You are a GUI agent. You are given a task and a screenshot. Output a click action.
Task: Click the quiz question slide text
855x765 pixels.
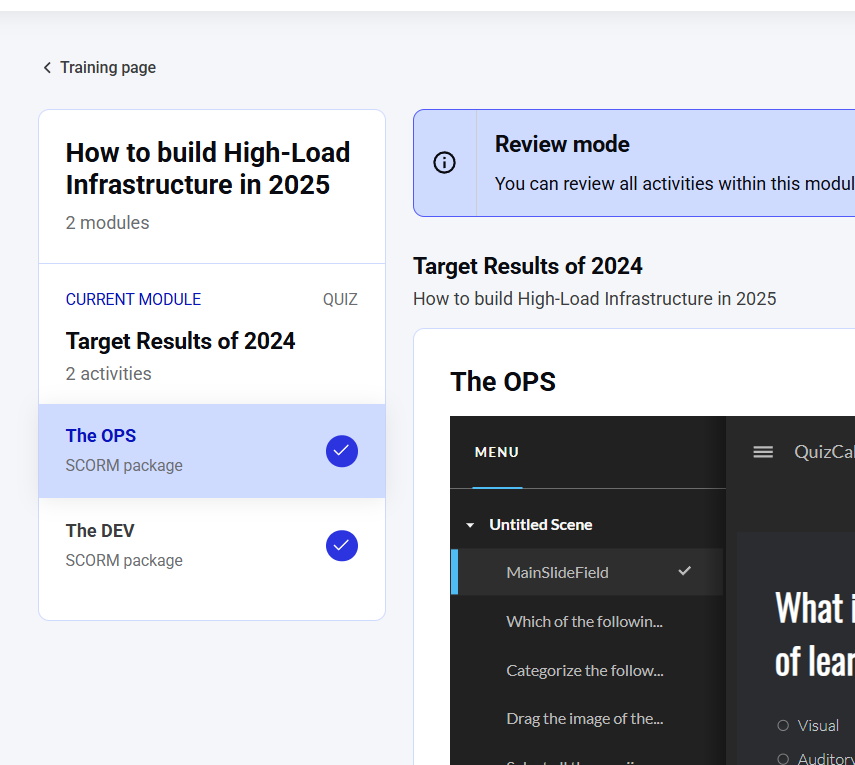pyautogui.click(x=815, y=635)
